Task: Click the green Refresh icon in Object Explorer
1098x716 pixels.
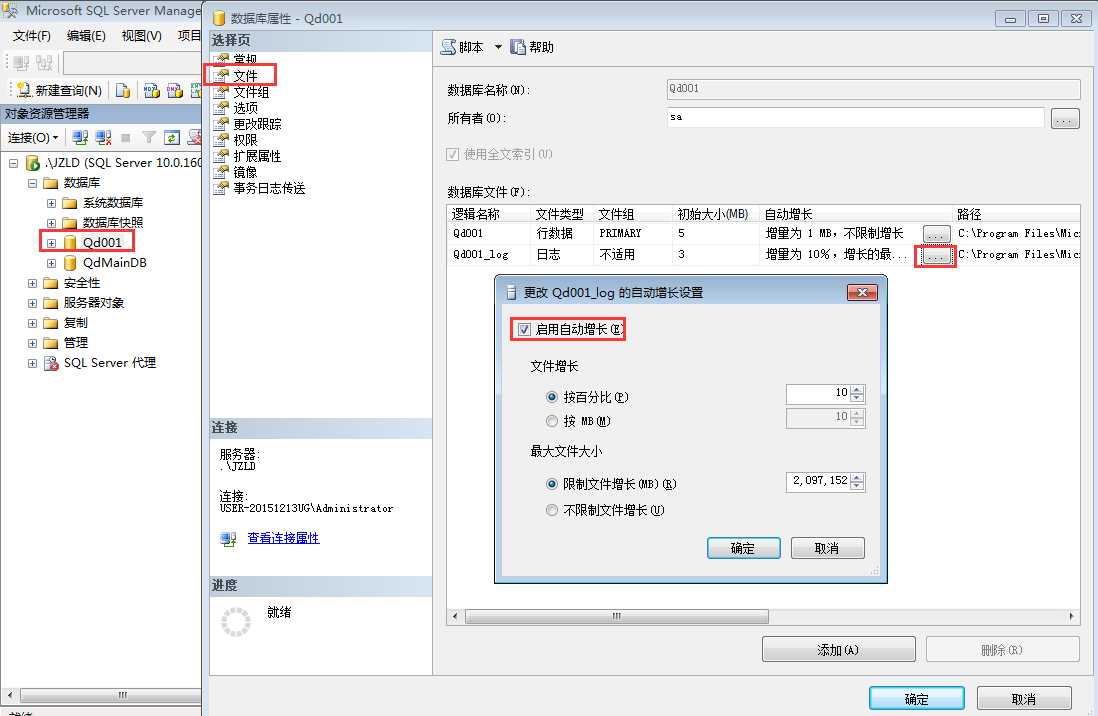Action: coord(172,137)
